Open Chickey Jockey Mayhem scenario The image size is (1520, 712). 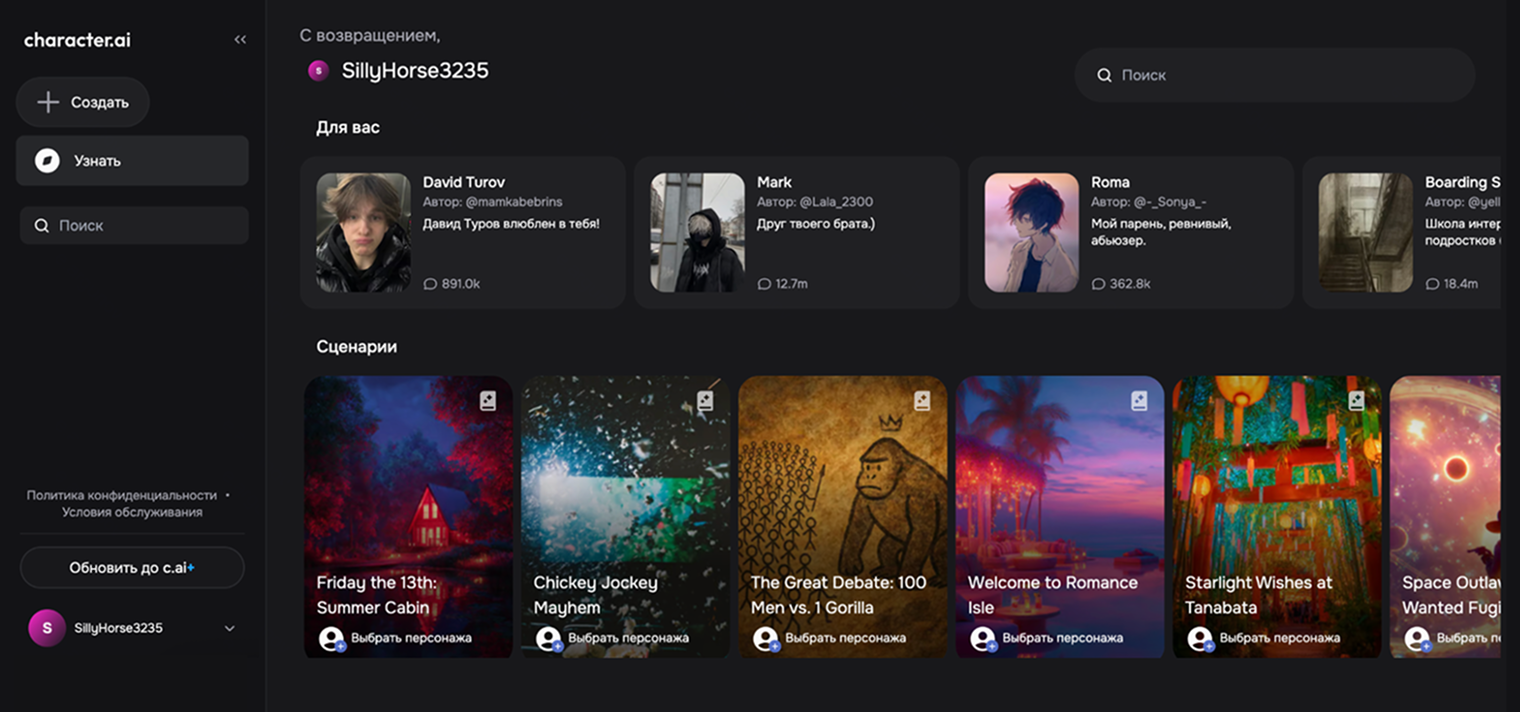(625, 517)
